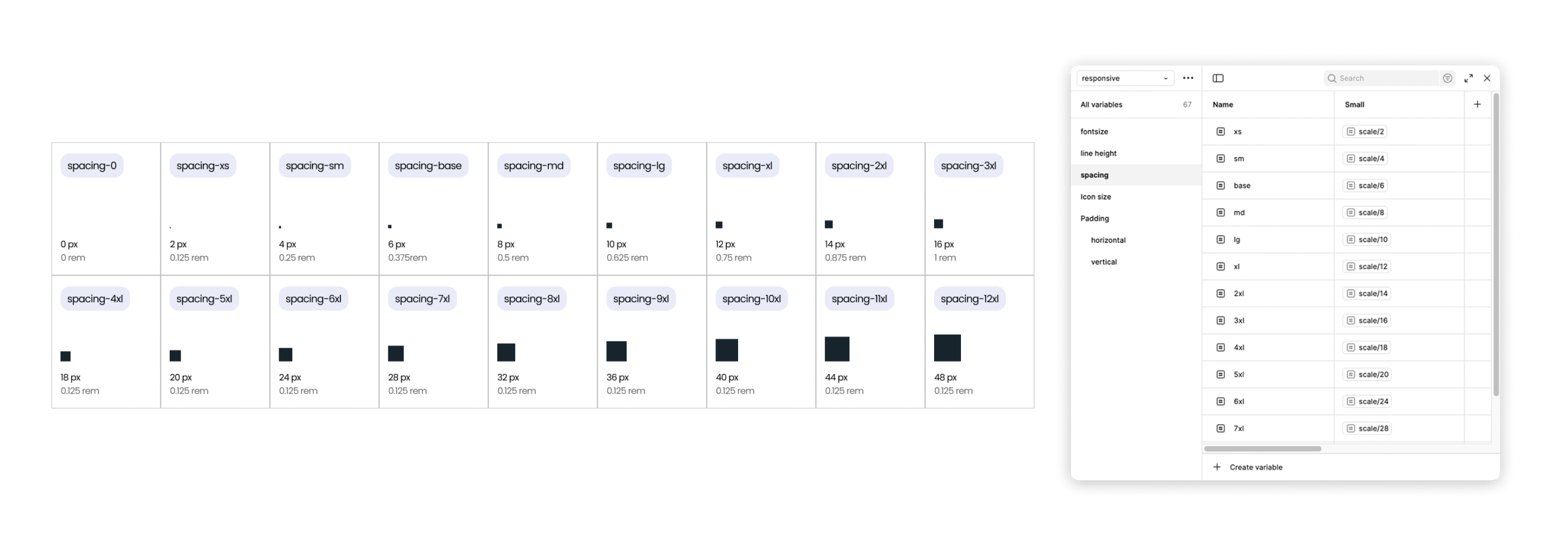
Task: Select the fontsize group in the sidebar
Action: tap(1094, 132)
